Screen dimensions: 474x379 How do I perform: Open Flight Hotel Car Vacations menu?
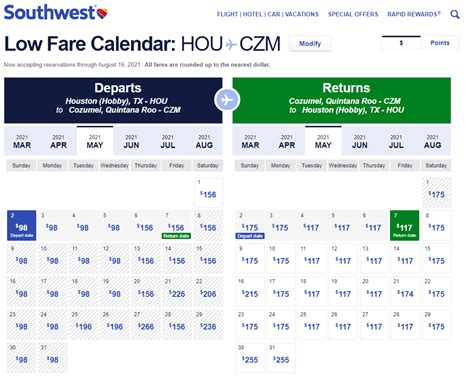268,14
